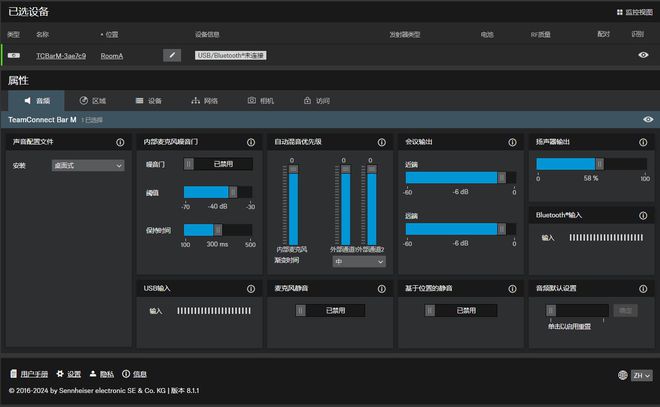The width and height of the screenshot is (660, 407).
Task: Click the pencil edit icon beside RoomA
Action: (172, 55)
